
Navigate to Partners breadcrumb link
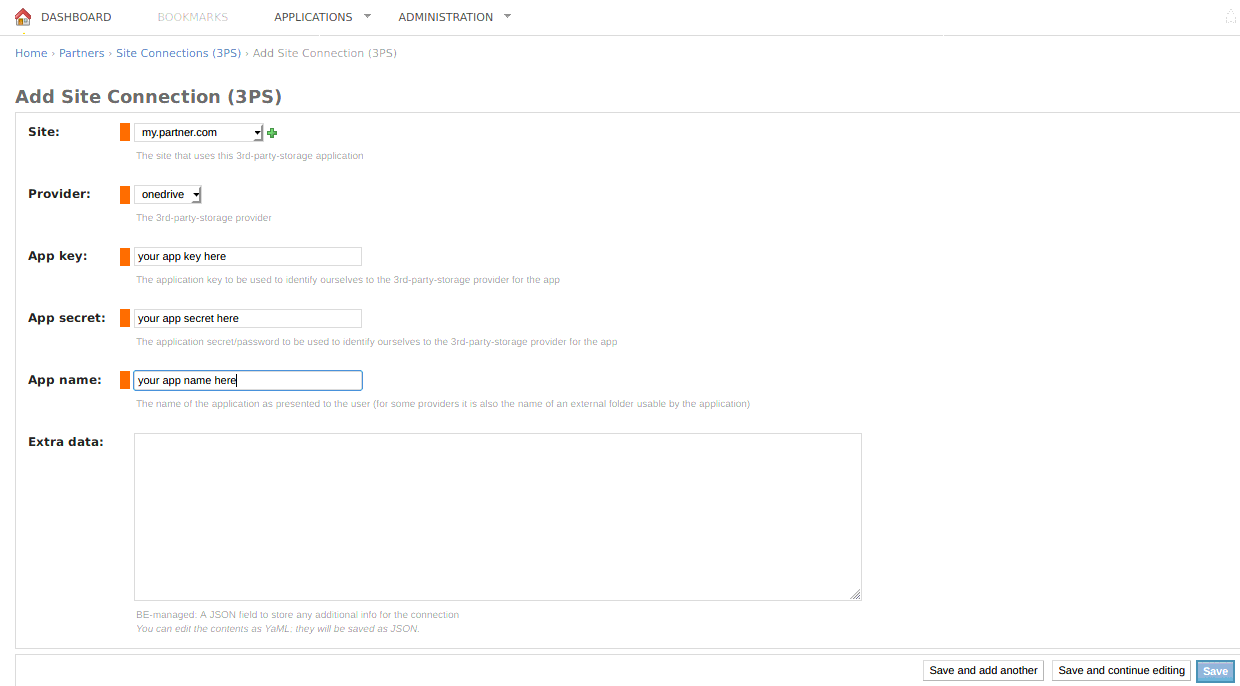click(82, 53)
